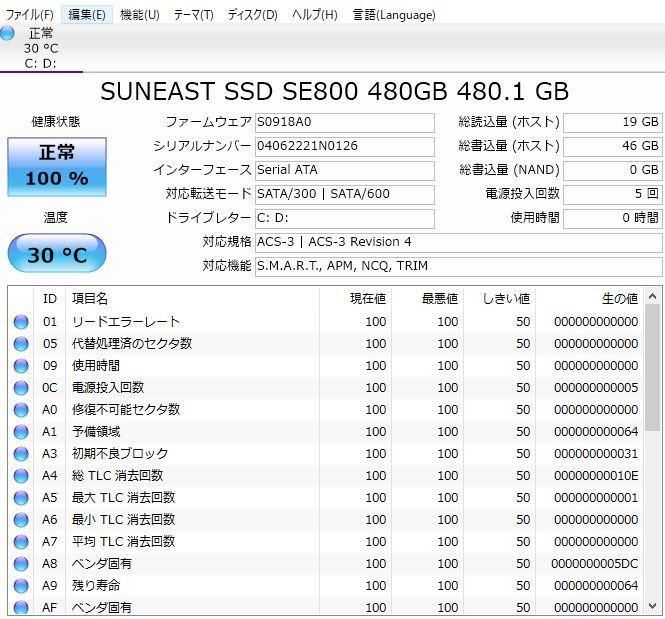This screenshot has height=619, width=665.
Task: Click the status orb for 予備領域 row
Action: pyautogui.click(x=21, y=432)
